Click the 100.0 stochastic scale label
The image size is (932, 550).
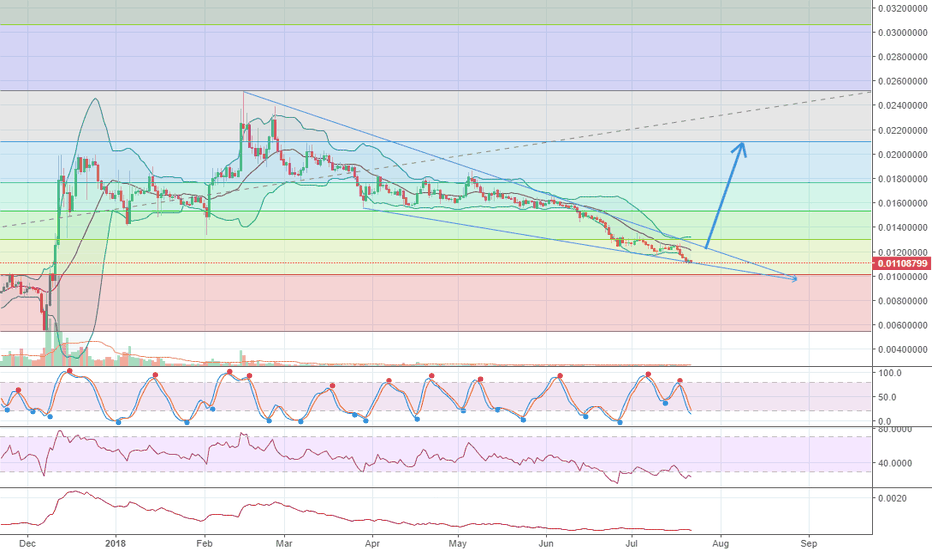890,373
